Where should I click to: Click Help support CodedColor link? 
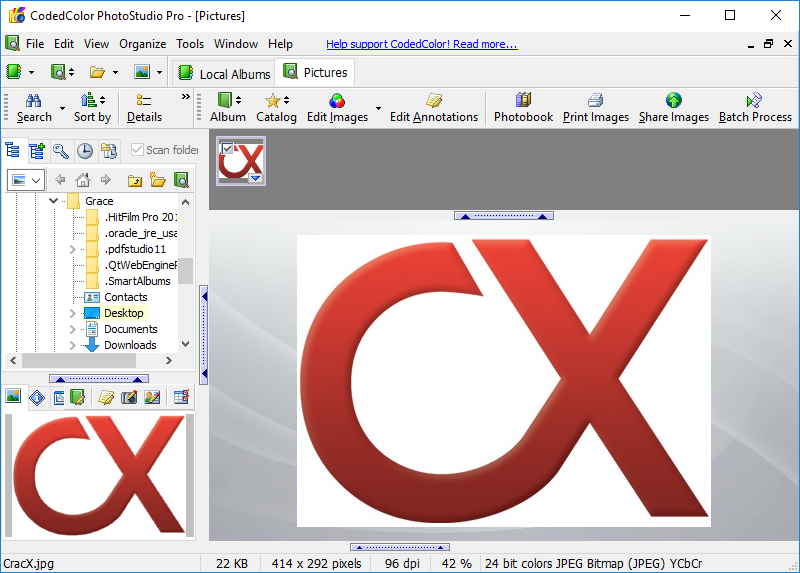click(x=421, y=44)
